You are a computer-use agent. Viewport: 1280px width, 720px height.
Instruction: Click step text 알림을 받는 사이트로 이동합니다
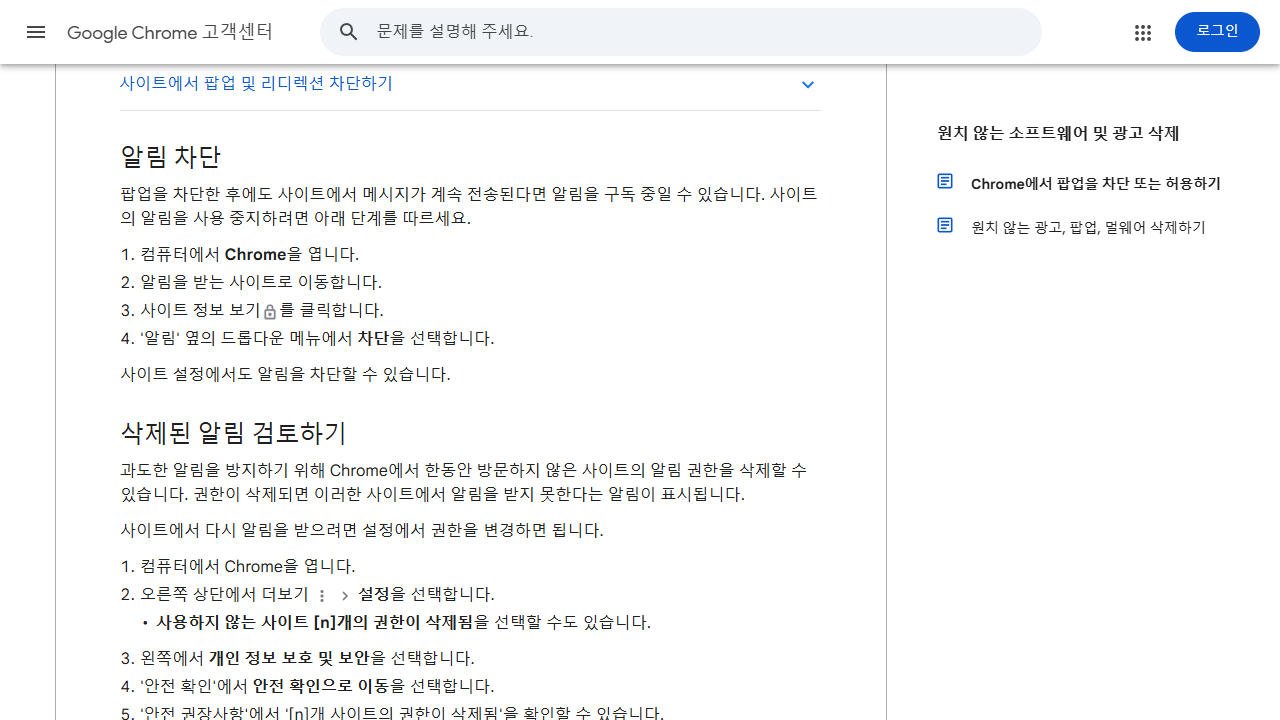(261, 282)
